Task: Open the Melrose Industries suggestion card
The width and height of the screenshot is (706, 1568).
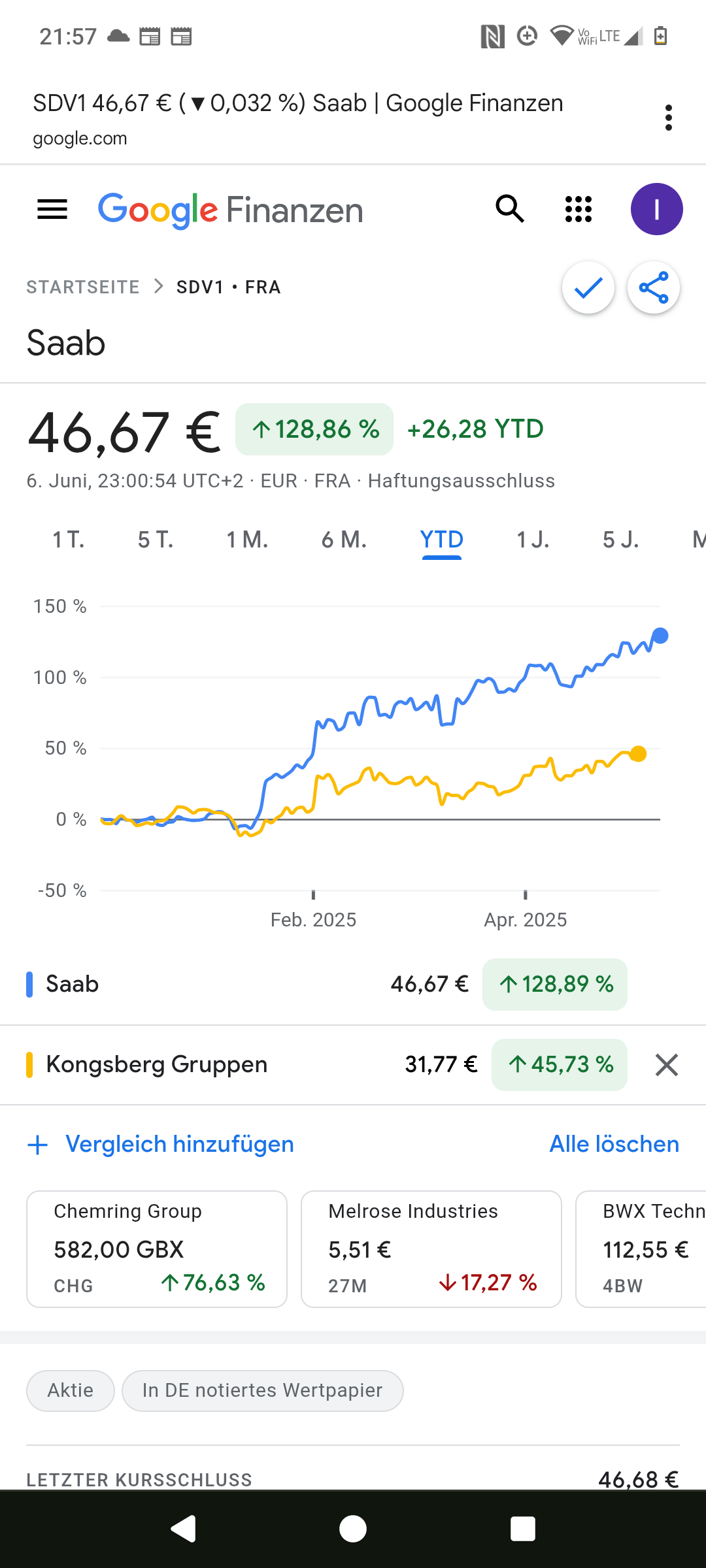Action: click(x=431, y=1249)
